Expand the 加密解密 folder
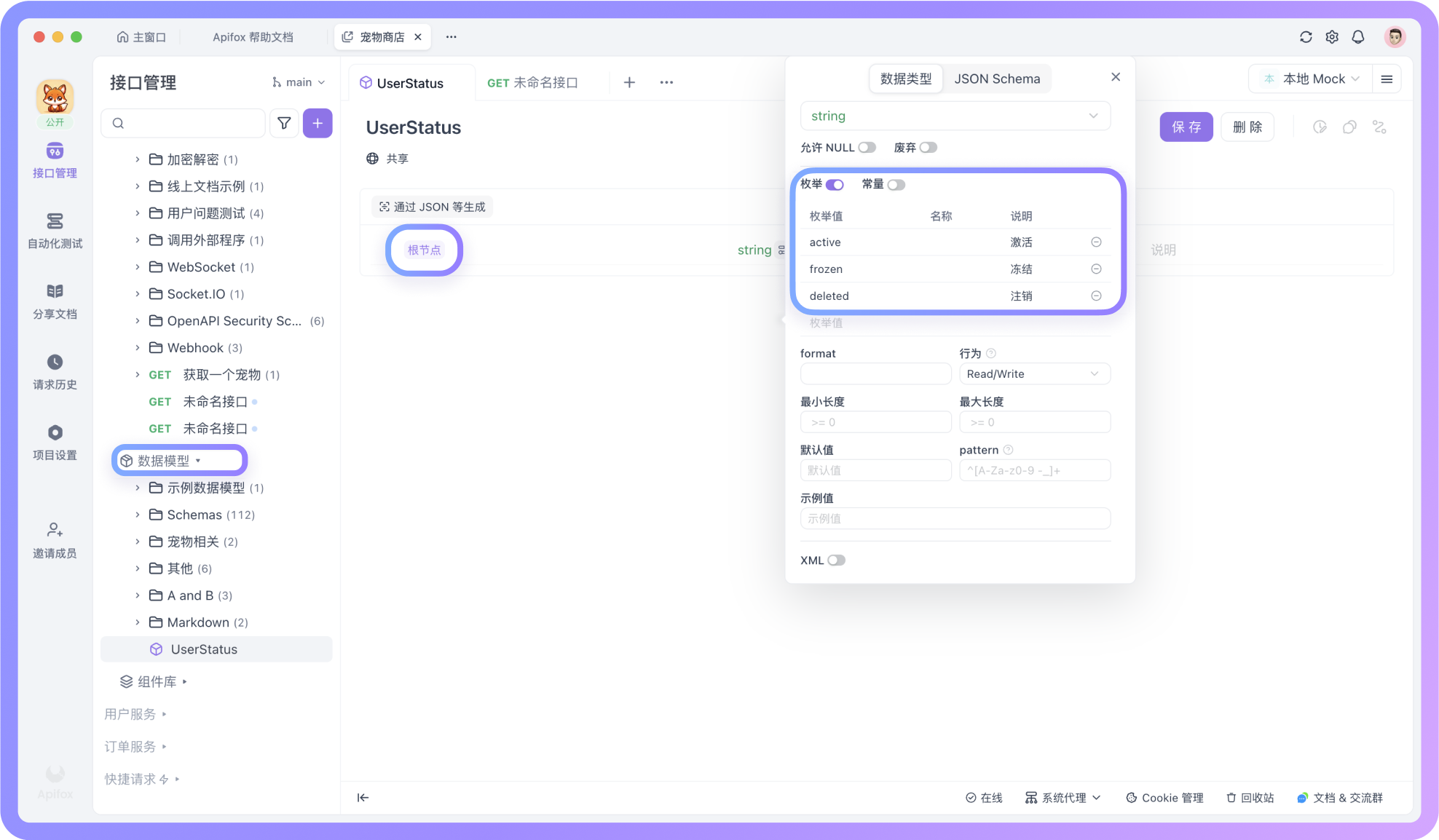This screenshot has width=1439, height=840. coord(137,159)
